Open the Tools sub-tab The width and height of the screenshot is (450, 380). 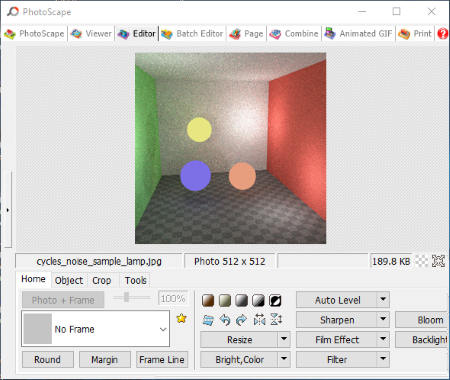coord(135,281)
